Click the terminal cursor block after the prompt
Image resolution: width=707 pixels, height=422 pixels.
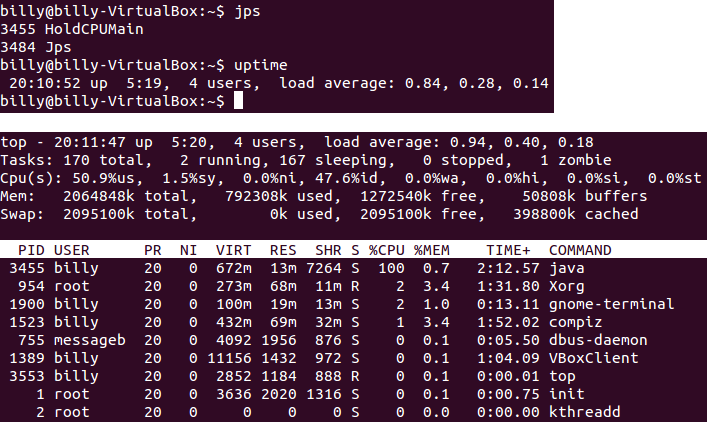(238, 101)
